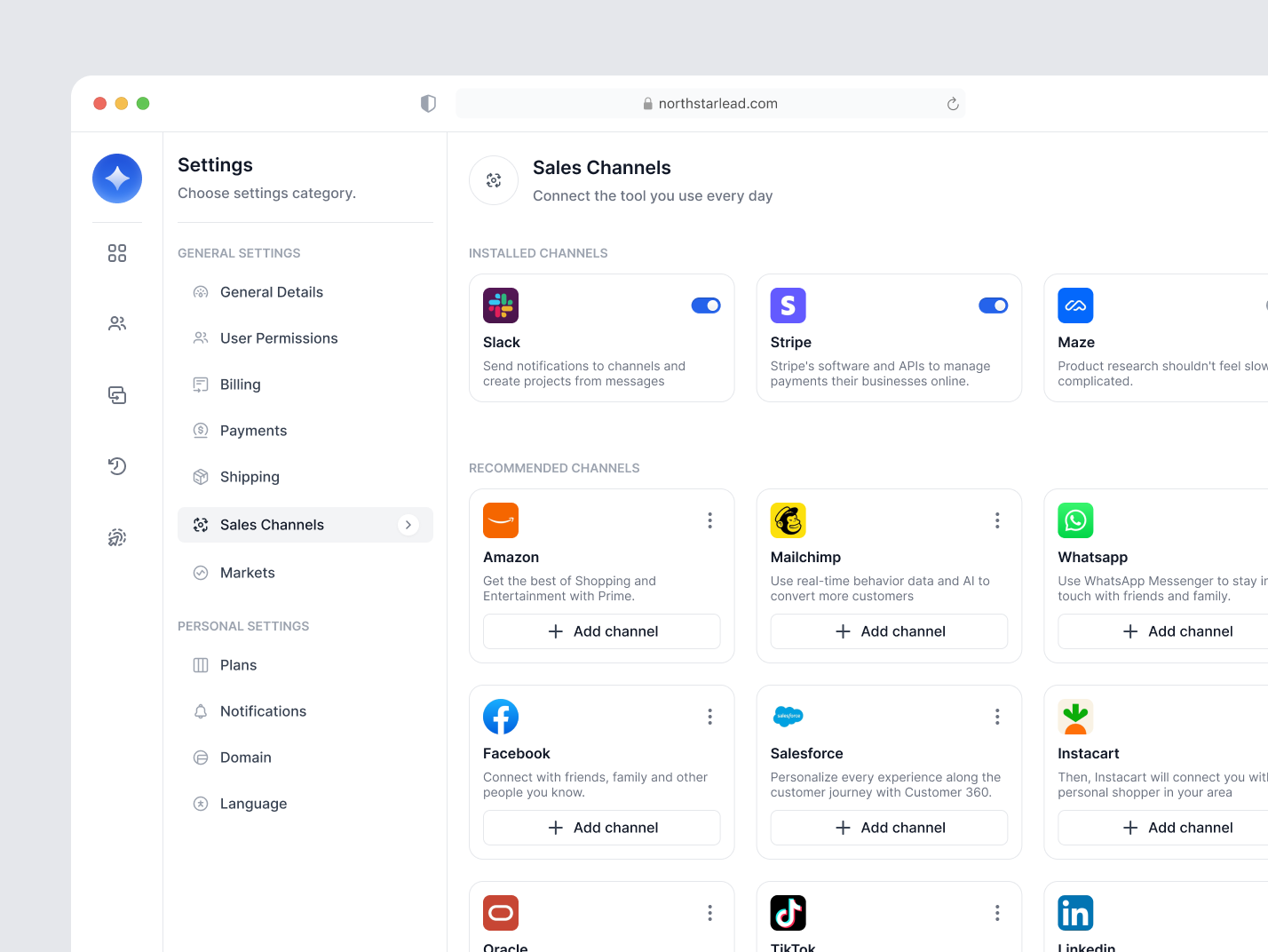
Task: Click the Billing menu icon
Action: (x=201, y=385)
